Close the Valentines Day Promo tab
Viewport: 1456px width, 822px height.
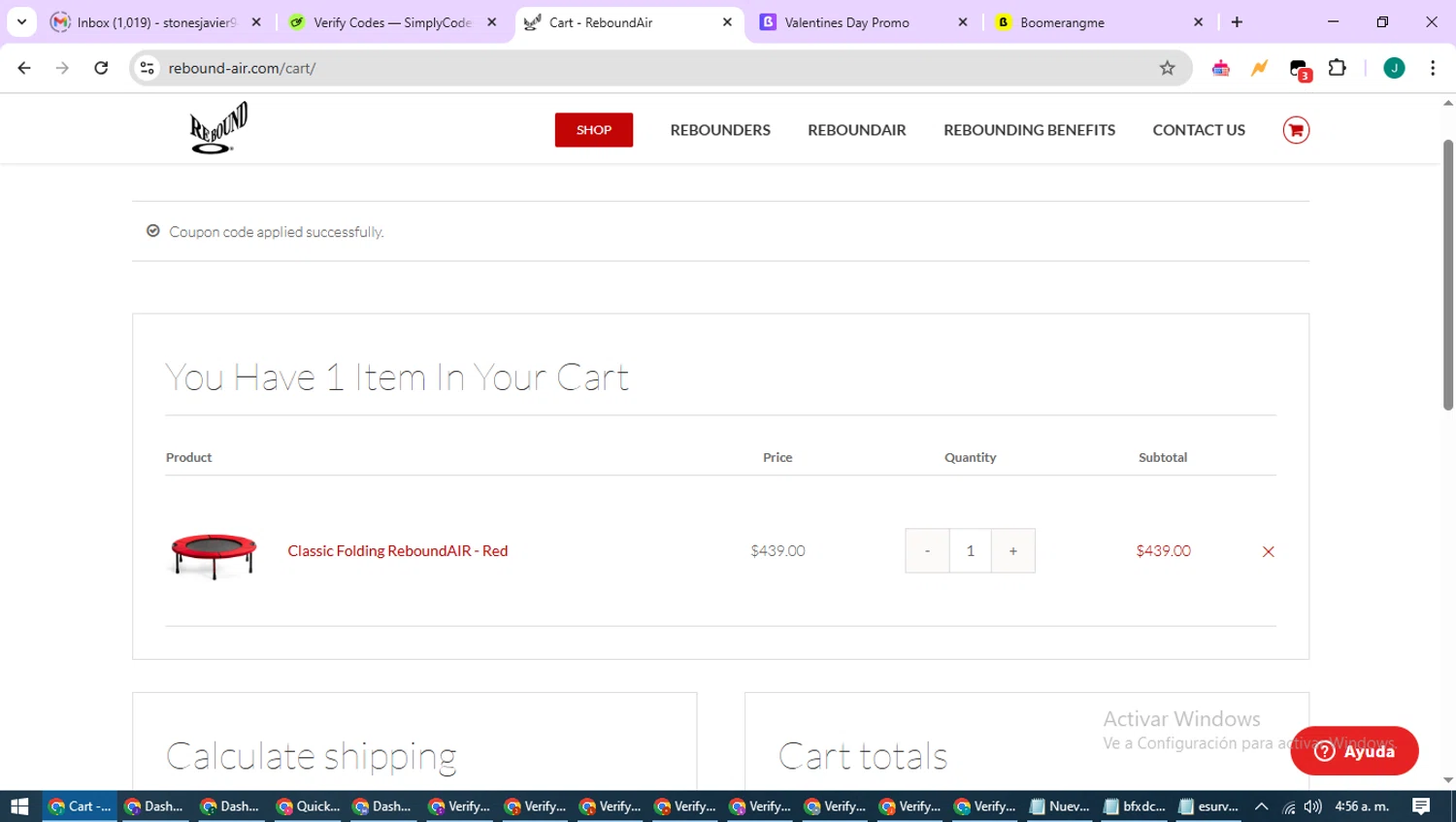pyautogui.click(x=963, y=22)
